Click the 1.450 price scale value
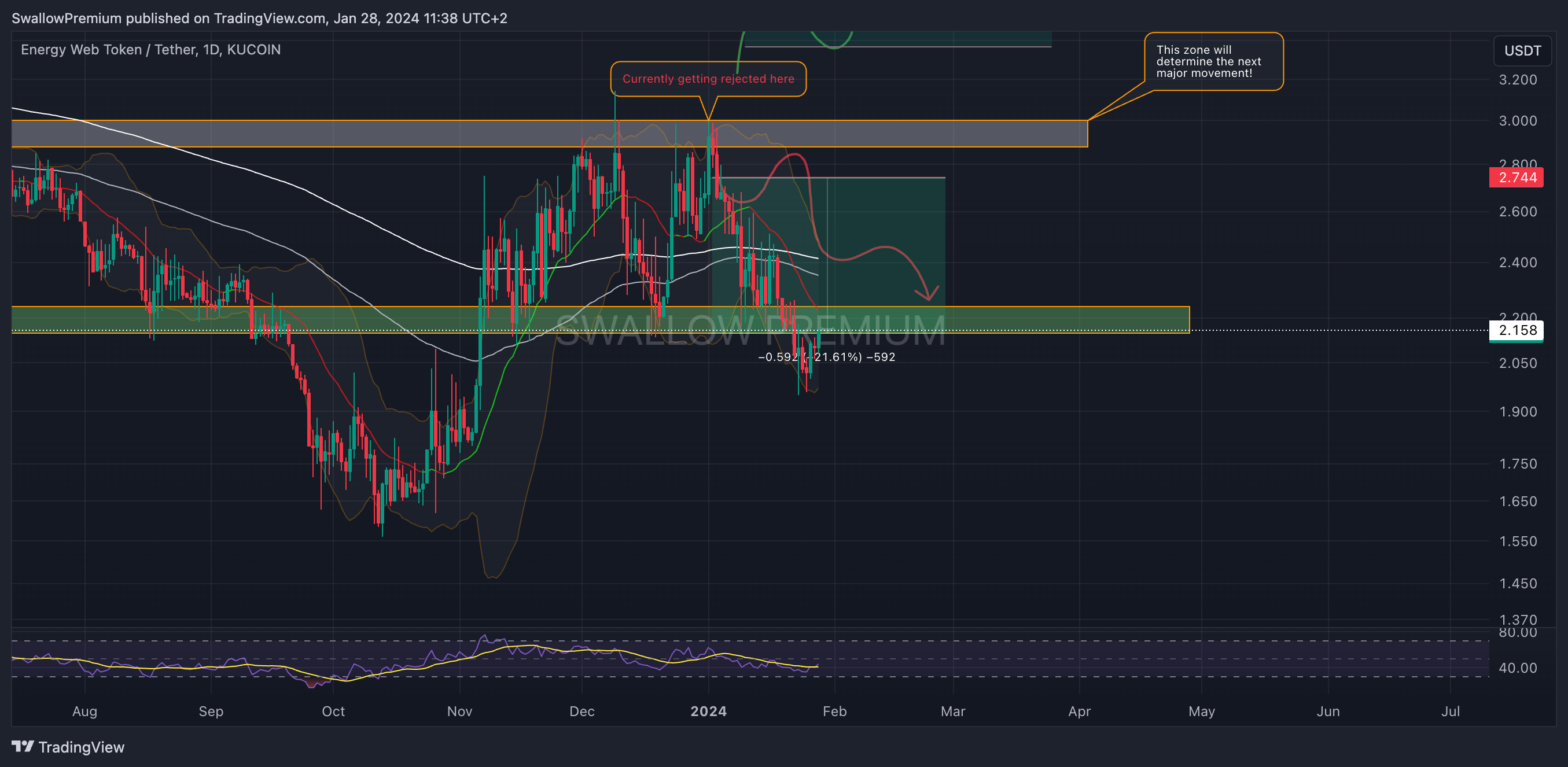 [1518, 583]
